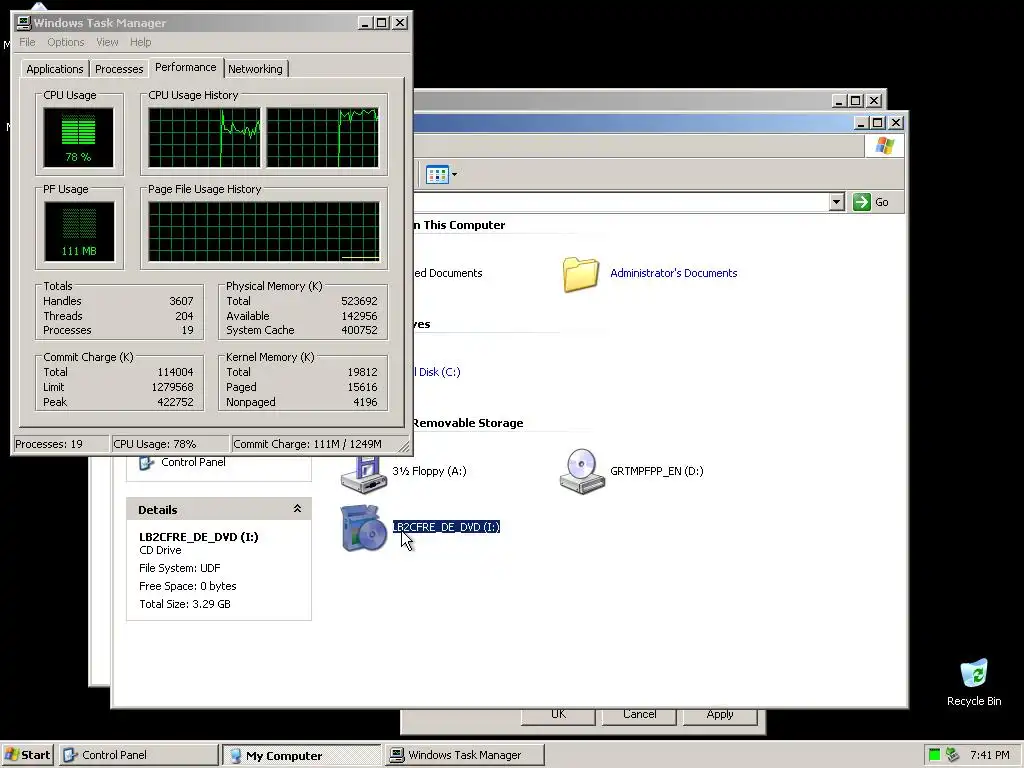
Task: Click the Windows flag logo in My Computer
Action: pos(885,145)
